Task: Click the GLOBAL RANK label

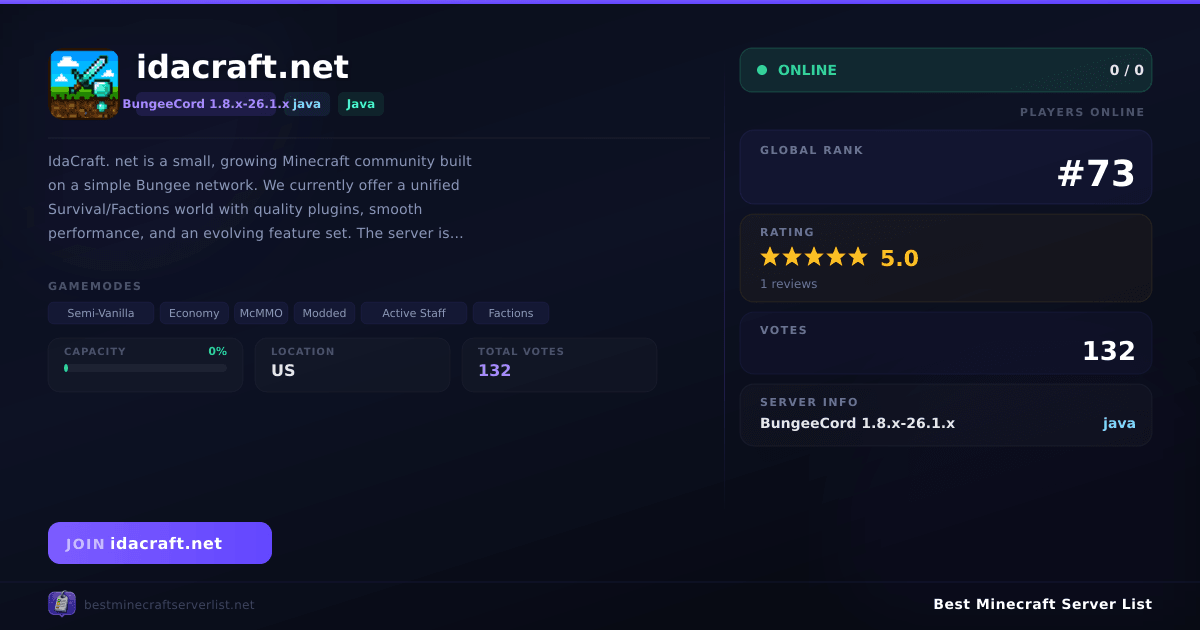Action: [x=811, y=150]
